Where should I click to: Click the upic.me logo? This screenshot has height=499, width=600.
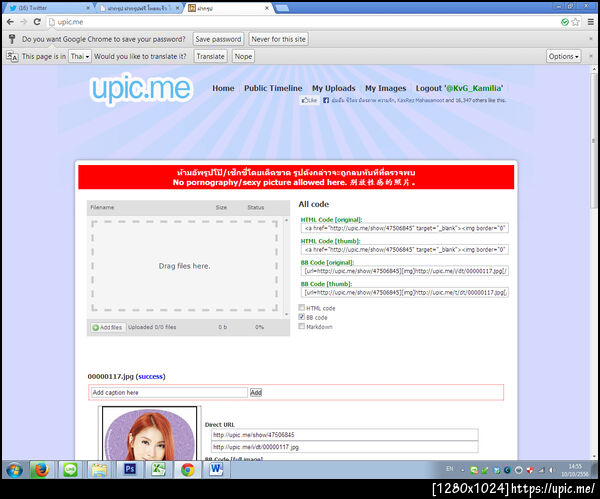point(141,88)
